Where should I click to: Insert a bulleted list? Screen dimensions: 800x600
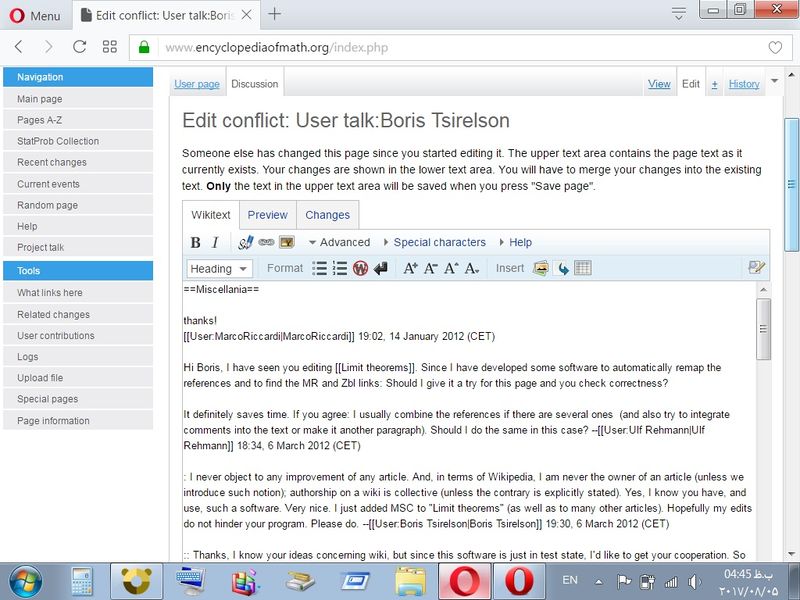320,268
